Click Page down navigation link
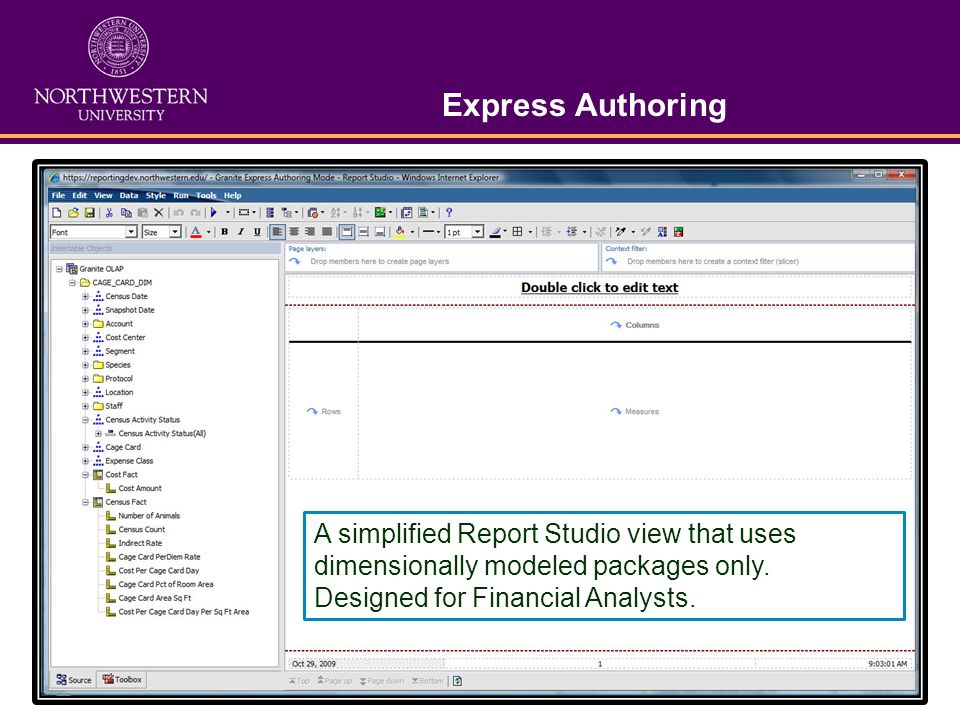This screenshot has height=720, width=960. 382,681
